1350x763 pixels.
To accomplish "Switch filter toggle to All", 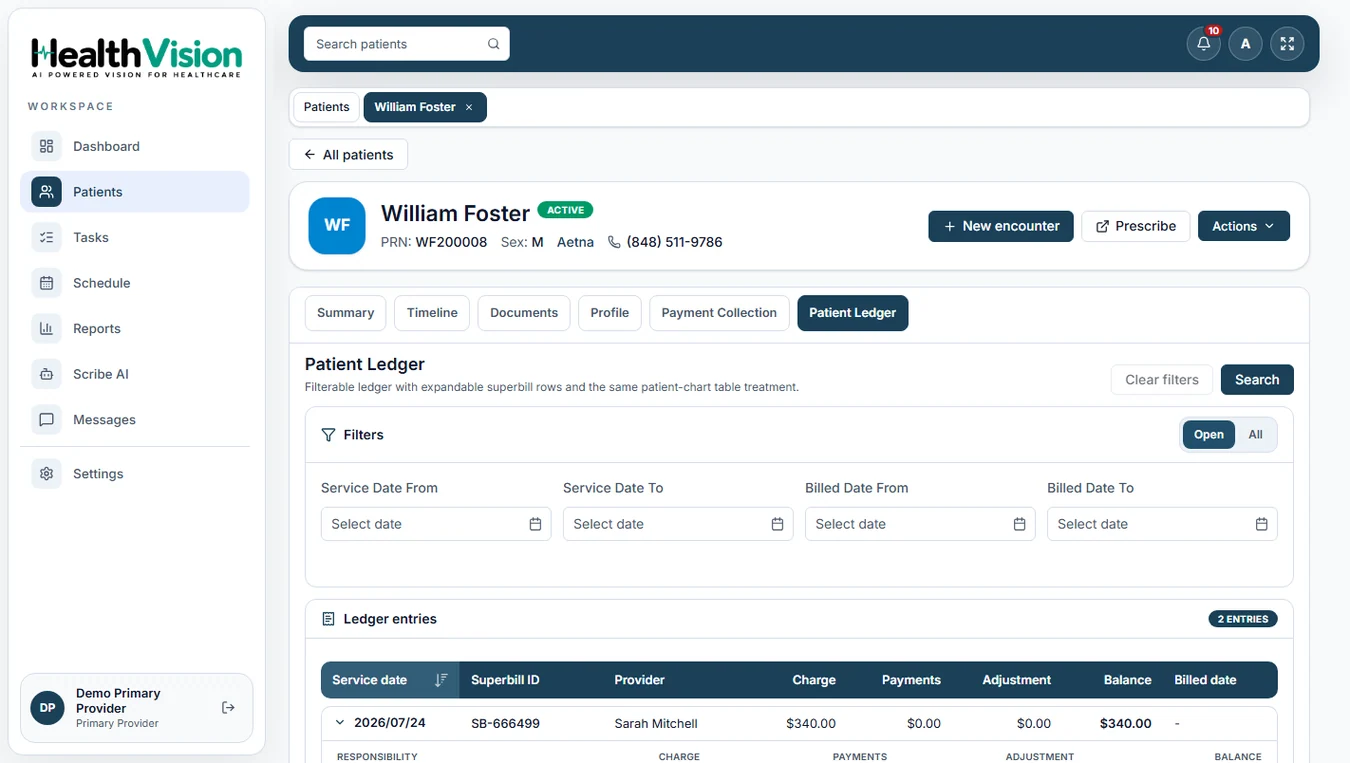I will 1255,435.
